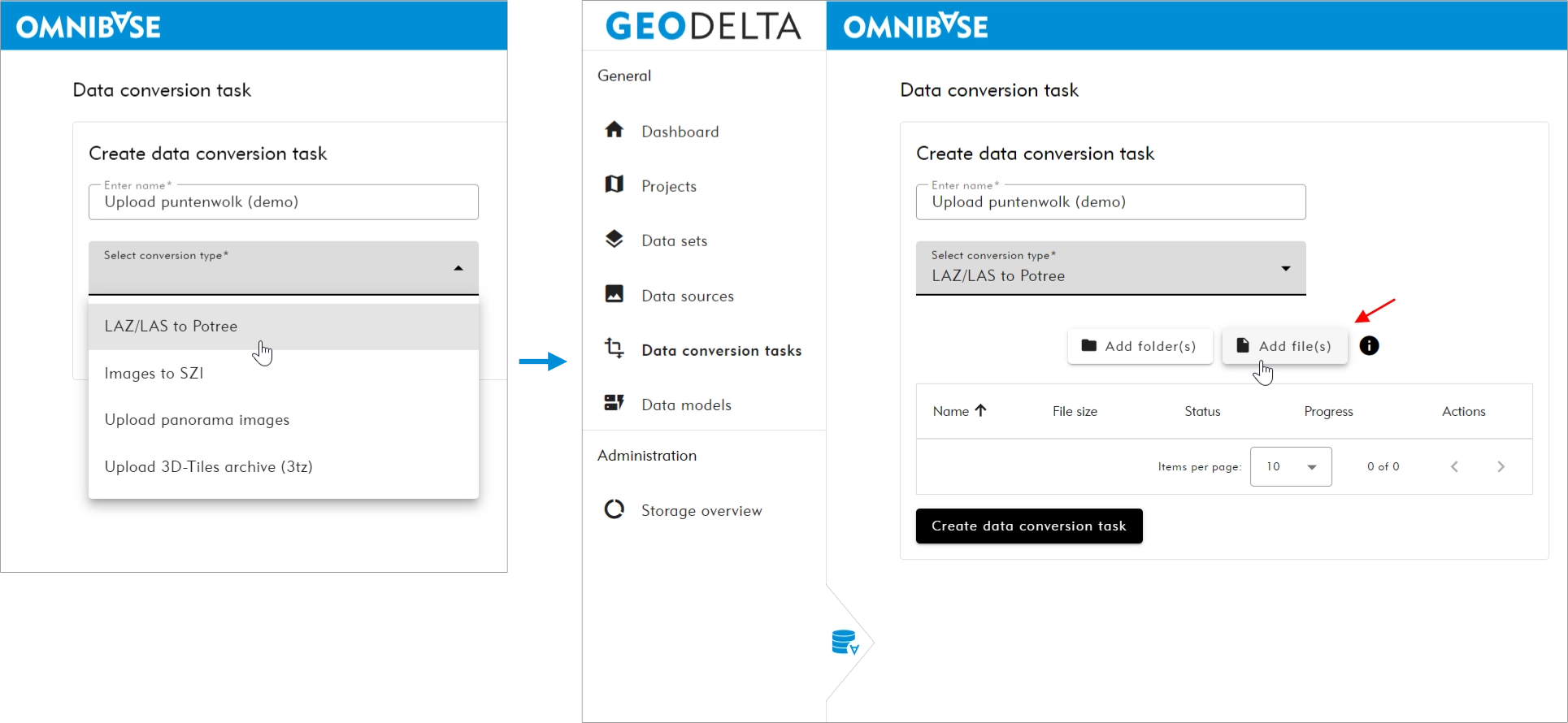Pick Upload 3D-Tiles archive (3tz) option
The width and height of the screenshot is (1568, 723).
tap(208, 467)
